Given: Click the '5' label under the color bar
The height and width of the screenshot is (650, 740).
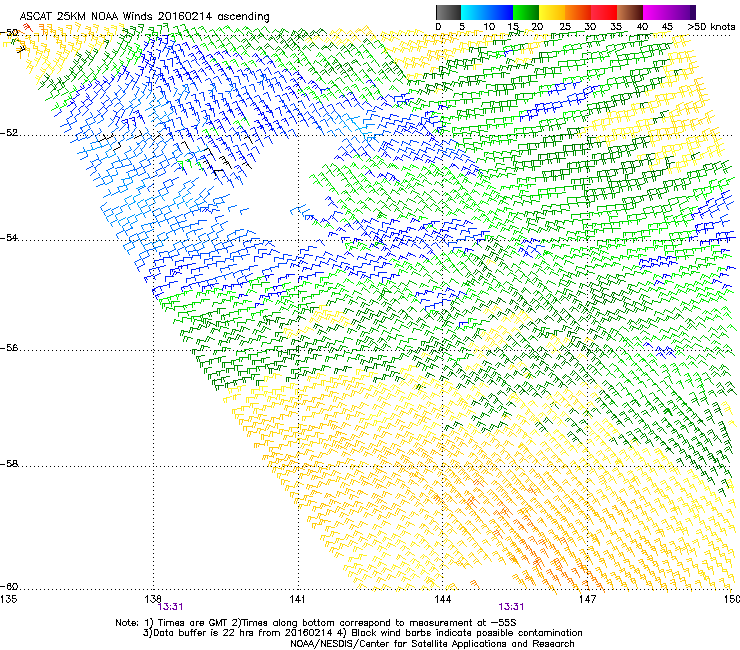Looking at the screenshot, I should 462,27.
